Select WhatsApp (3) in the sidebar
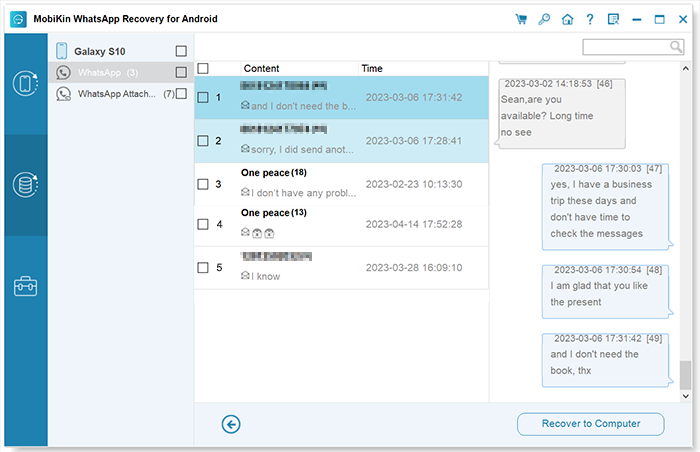This screenshot has width=700, height=452. point(121,72)
